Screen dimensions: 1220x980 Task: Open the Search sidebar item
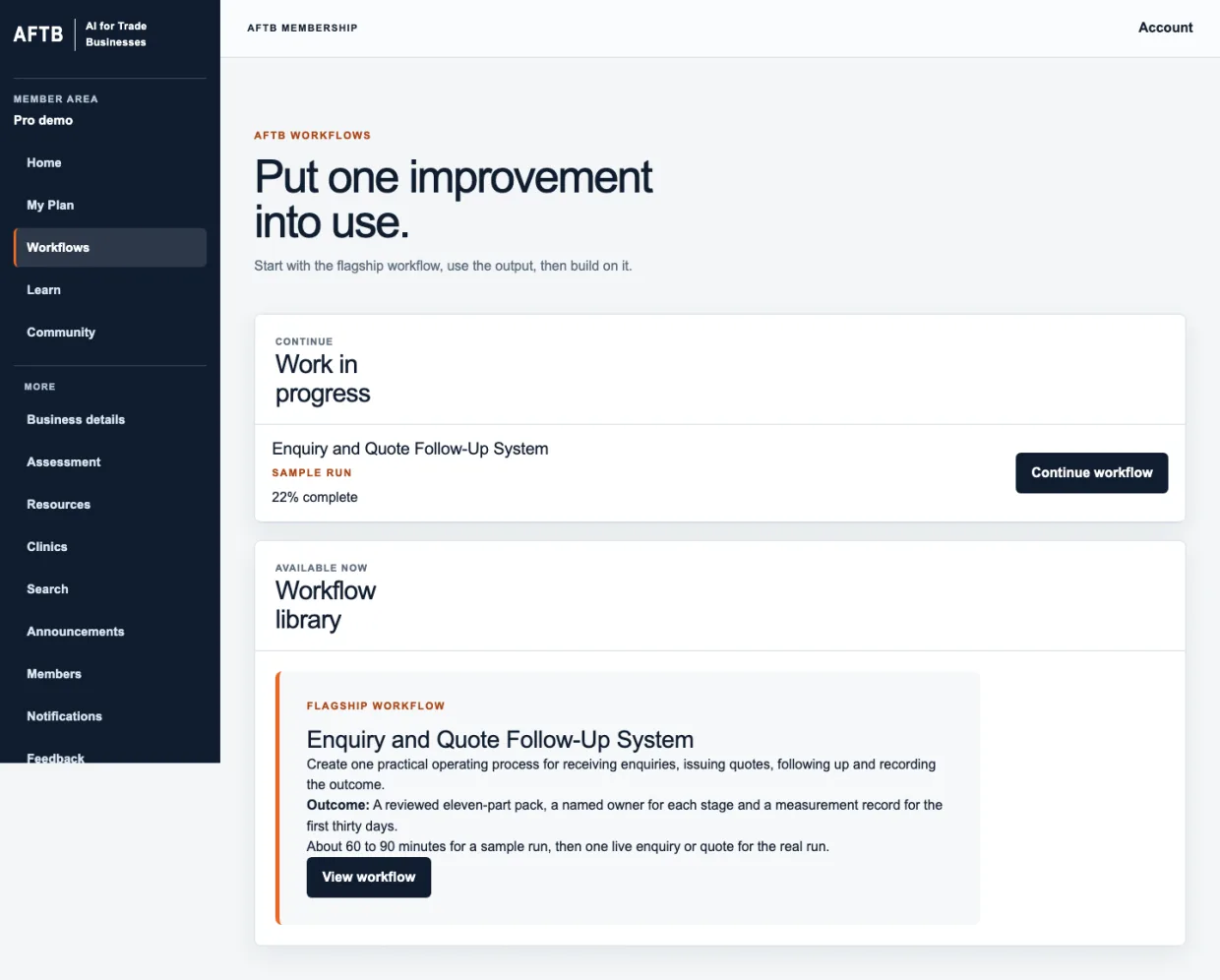click(x=110, y=589)
